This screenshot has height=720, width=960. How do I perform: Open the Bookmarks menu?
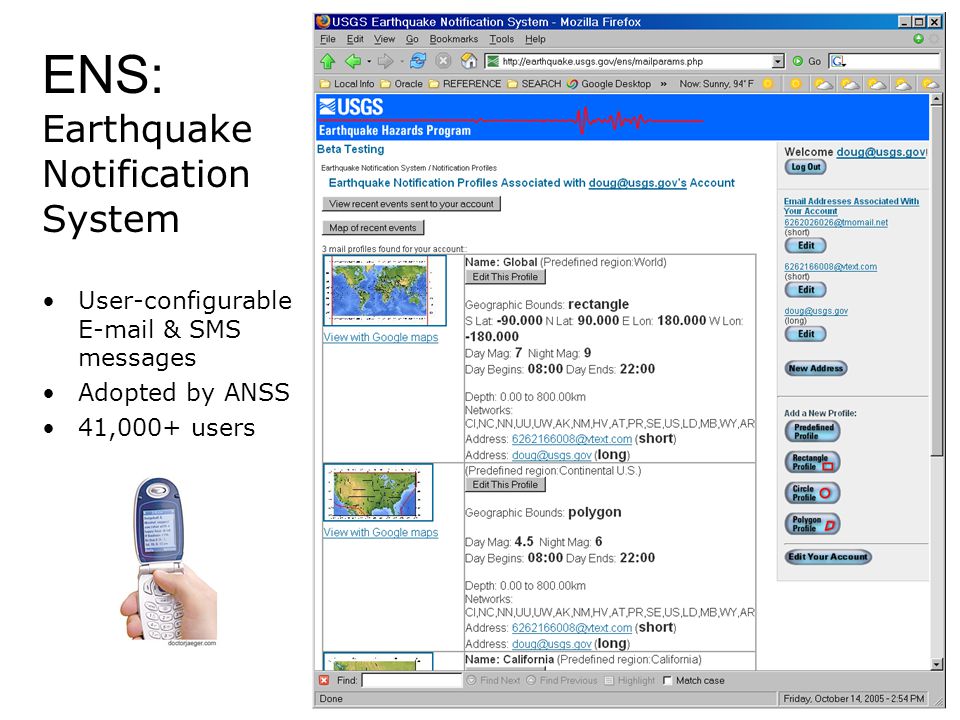coord(454,39)
